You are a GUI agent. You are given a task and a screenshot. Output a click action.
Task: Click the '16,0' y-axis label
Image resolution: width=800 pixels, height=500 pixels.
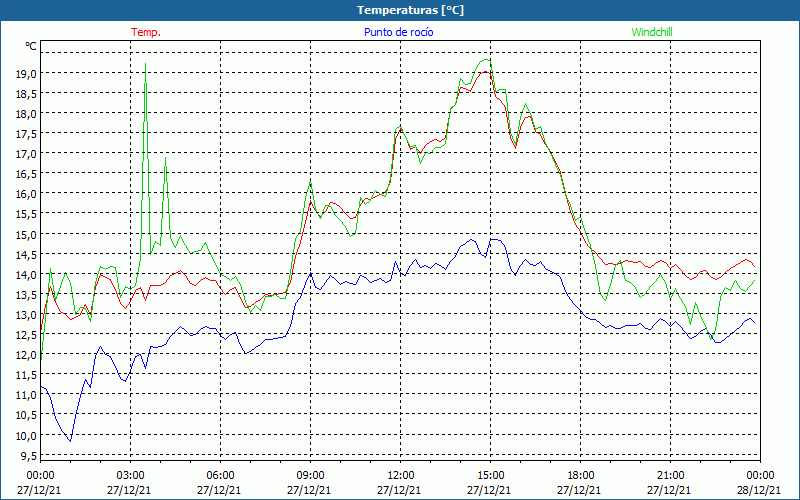coord(27,194)
